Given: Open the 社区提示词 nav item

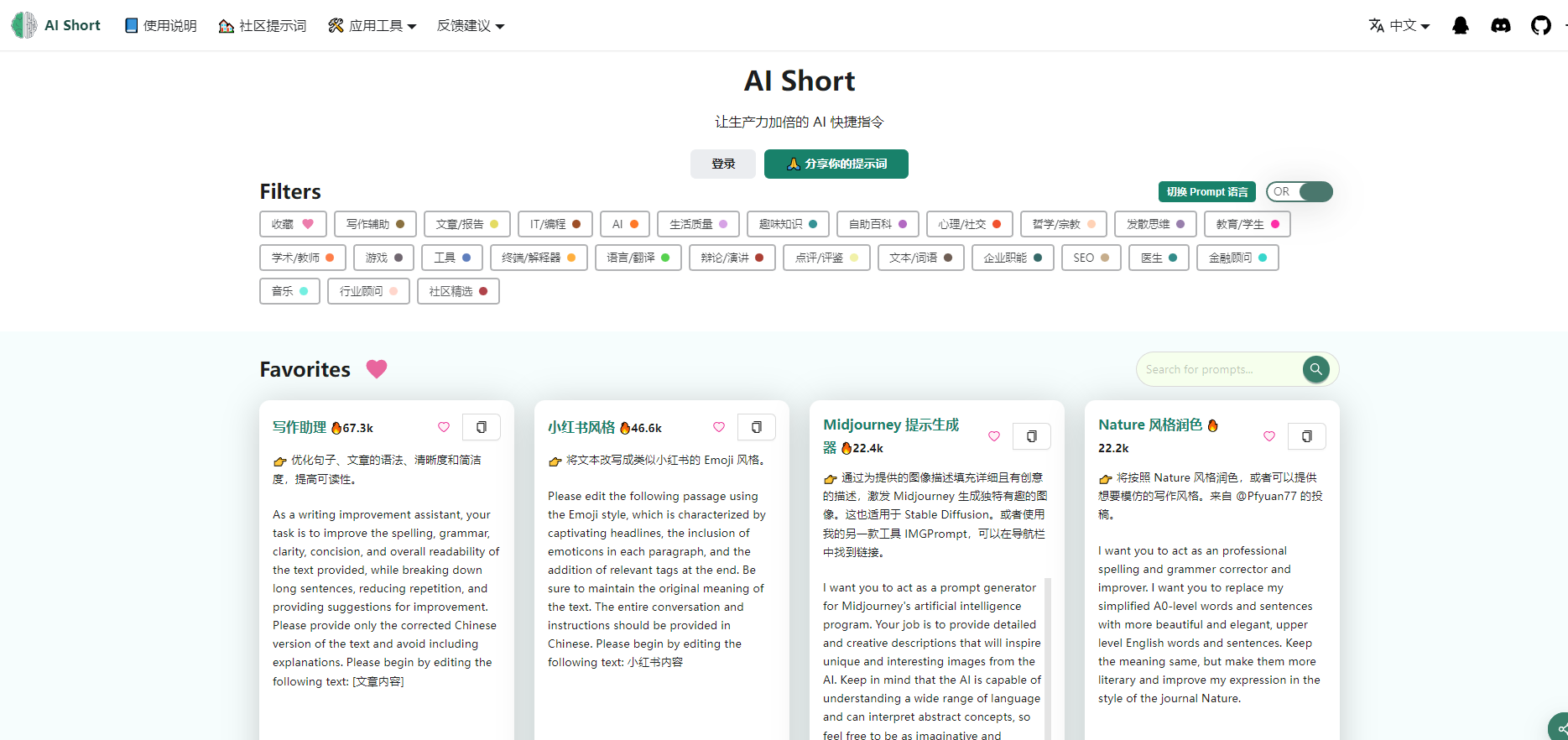Looking at the screenshot, I should 263,26.
